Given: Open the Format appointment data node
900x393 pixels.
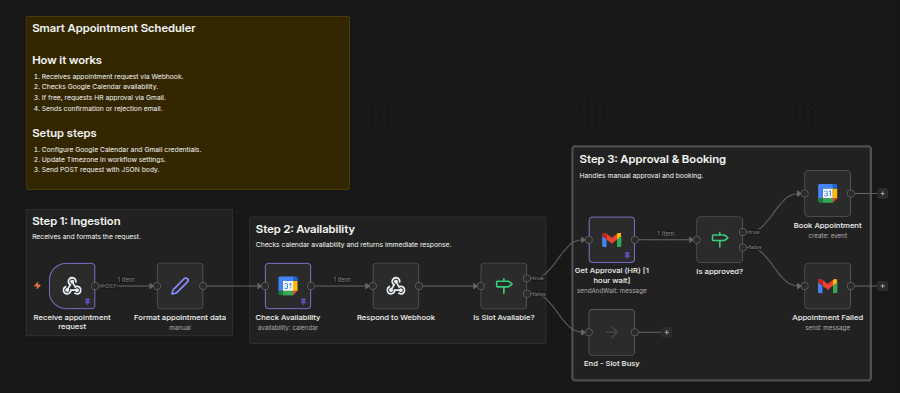Looking at the screenshot, I should (x=180, y=286).
